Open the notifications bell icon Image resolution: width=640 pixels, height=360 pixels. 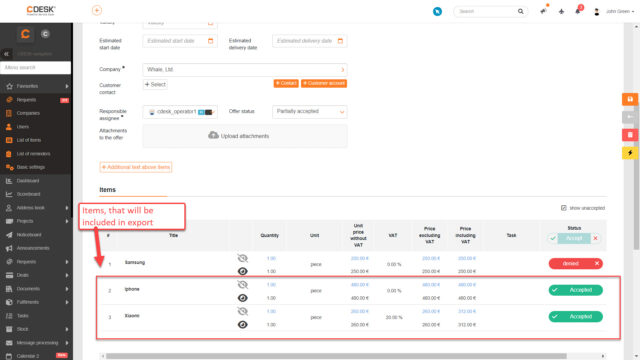click(x=578, y=11)
